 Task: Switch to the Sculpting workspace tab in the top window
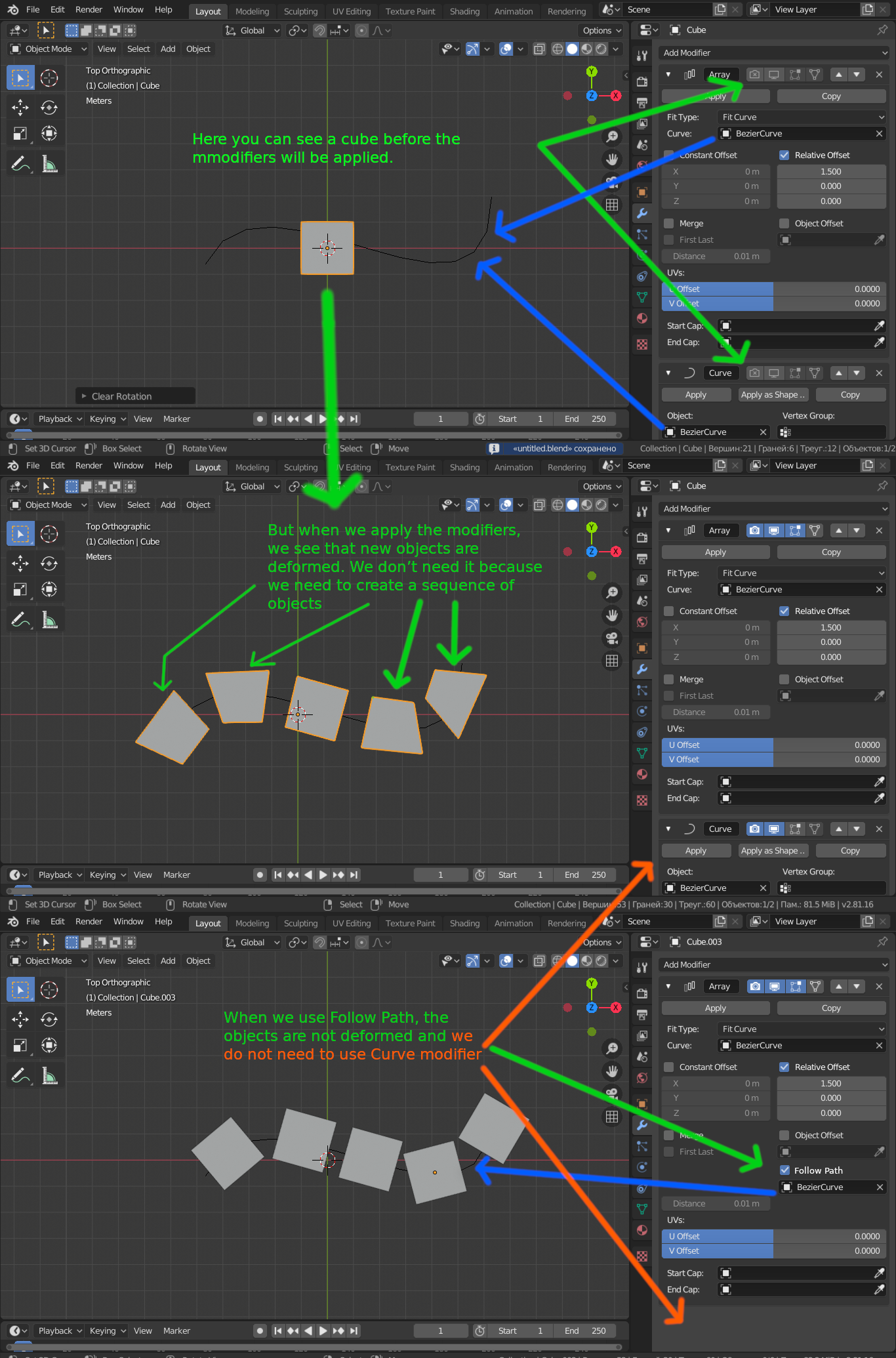point(300,11)
